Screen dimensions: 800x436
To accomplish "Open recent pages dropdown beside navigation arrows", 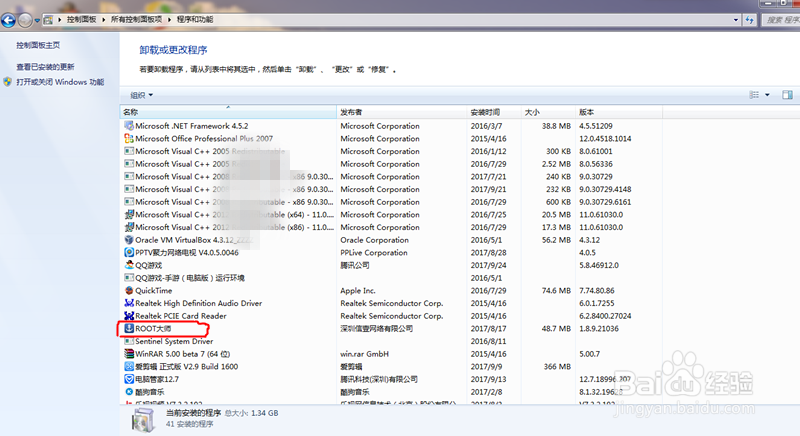I will (x=37, y=21).
